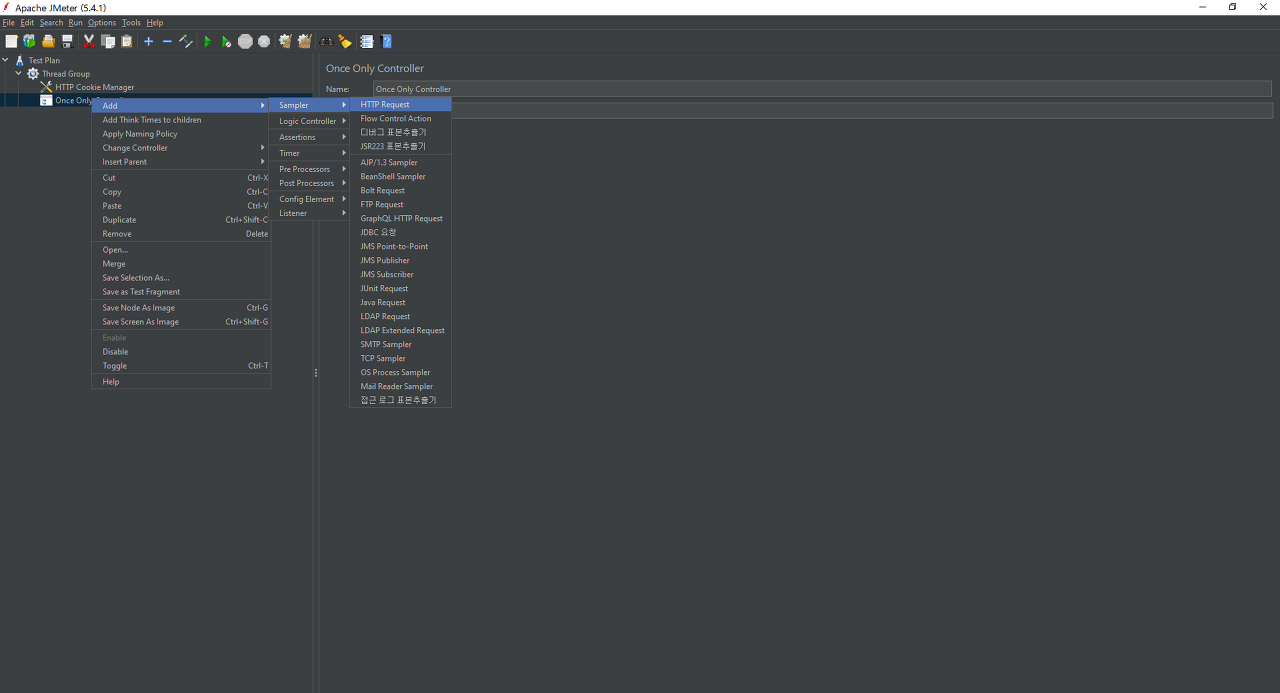Open the Options menu
The height and width of the screenshot is (693, 1280).
(x=102, y=22)
